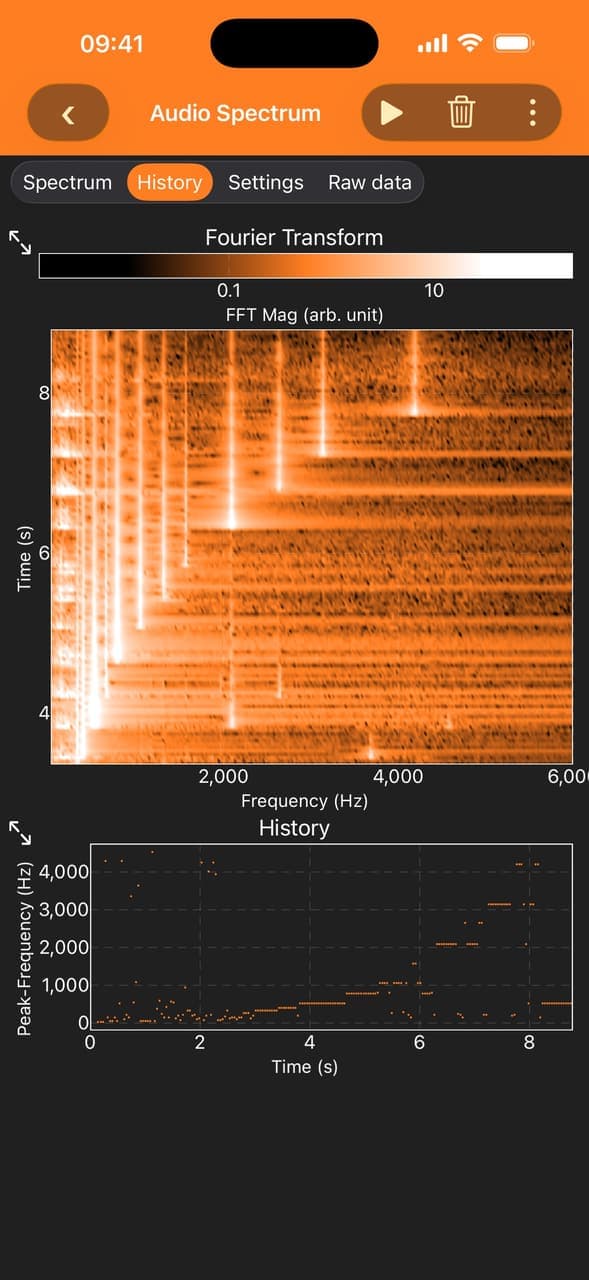The image size is (589, 1280).
Task: Click the History graph title
Action: point(294,828)
